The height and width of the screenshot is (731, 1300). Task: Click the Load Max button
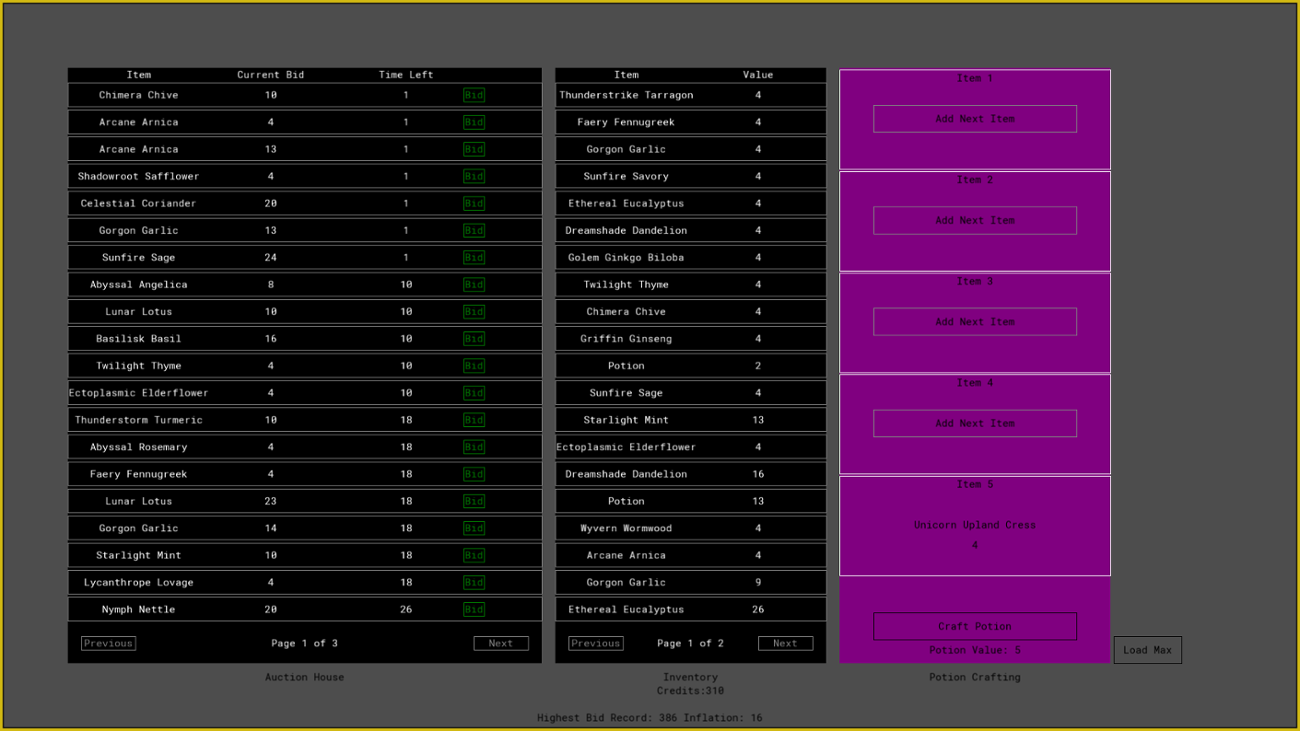pyautogui.click(x=1147, y=650)
